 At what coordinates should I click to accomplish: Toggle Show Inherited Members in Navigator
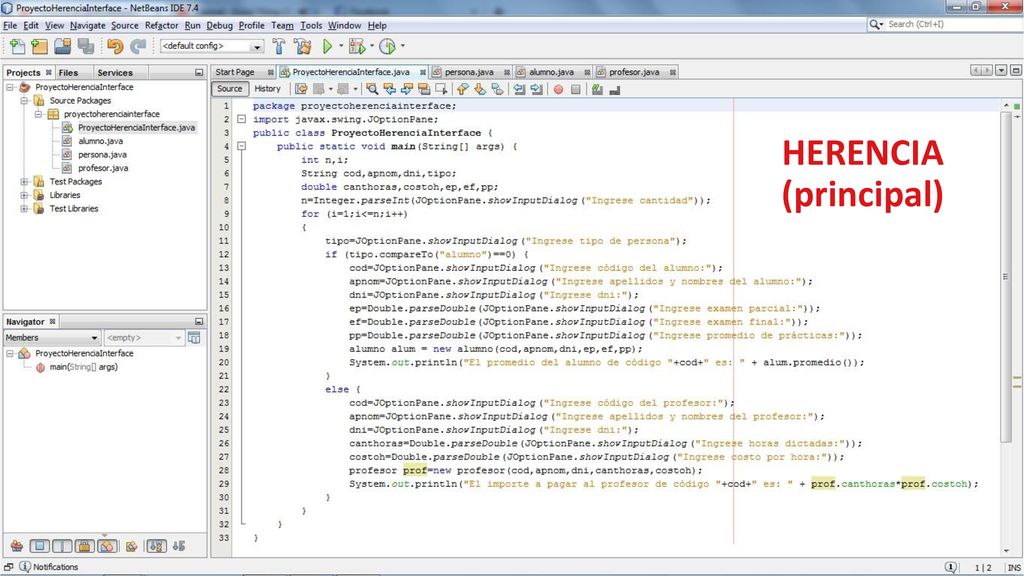tap(17, 546)
